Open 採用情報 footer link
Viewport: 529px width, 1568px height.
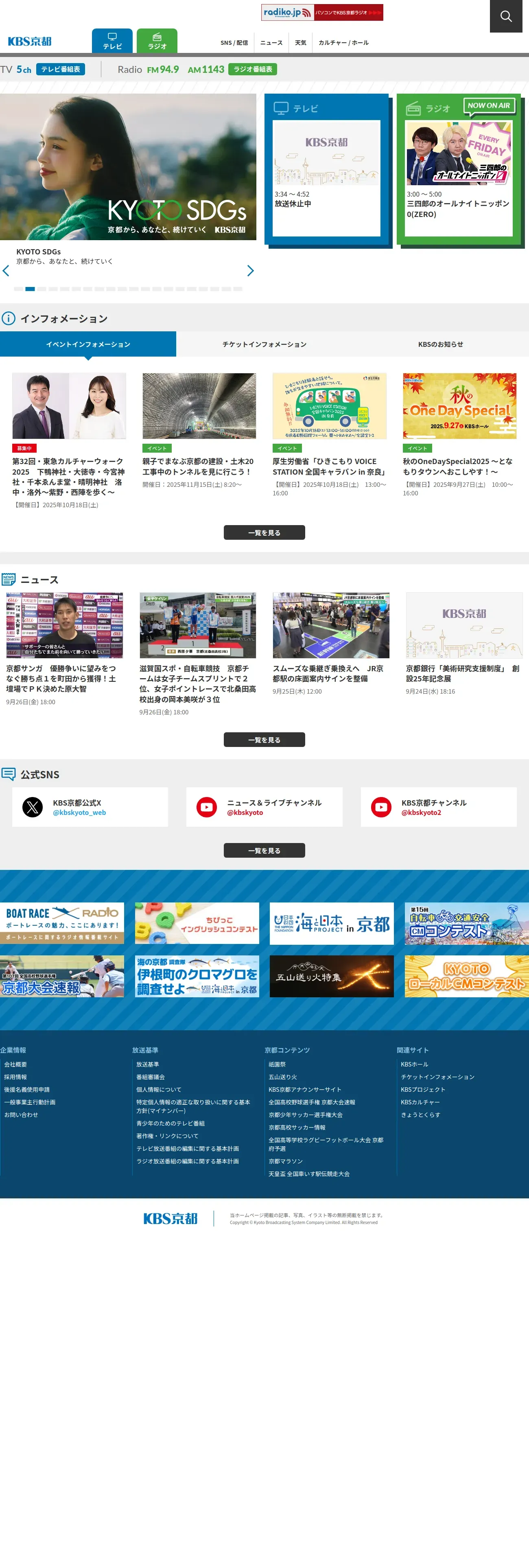[15, 1077]
